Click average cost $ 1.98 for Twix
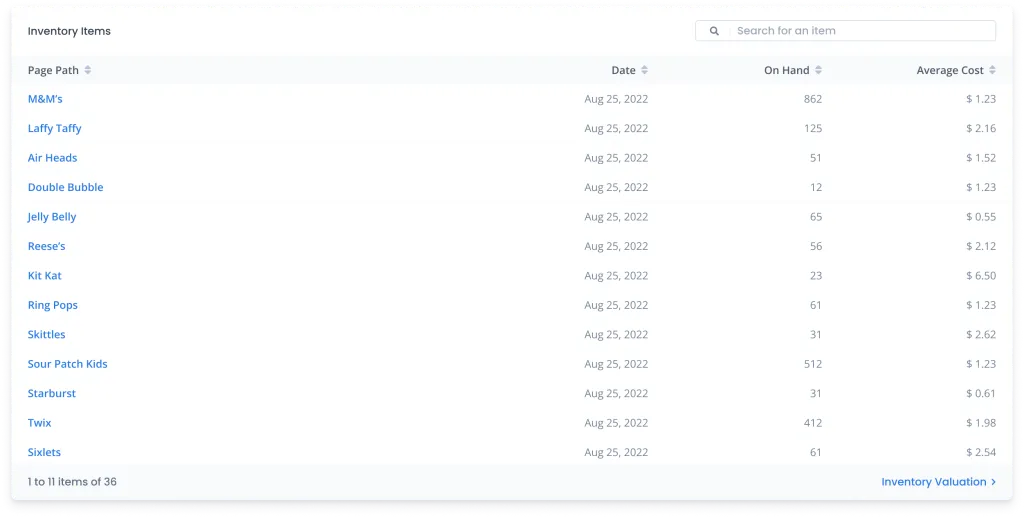Viewport: 1024px width, 517px height. pyautogui.click(x=981, y=422)
